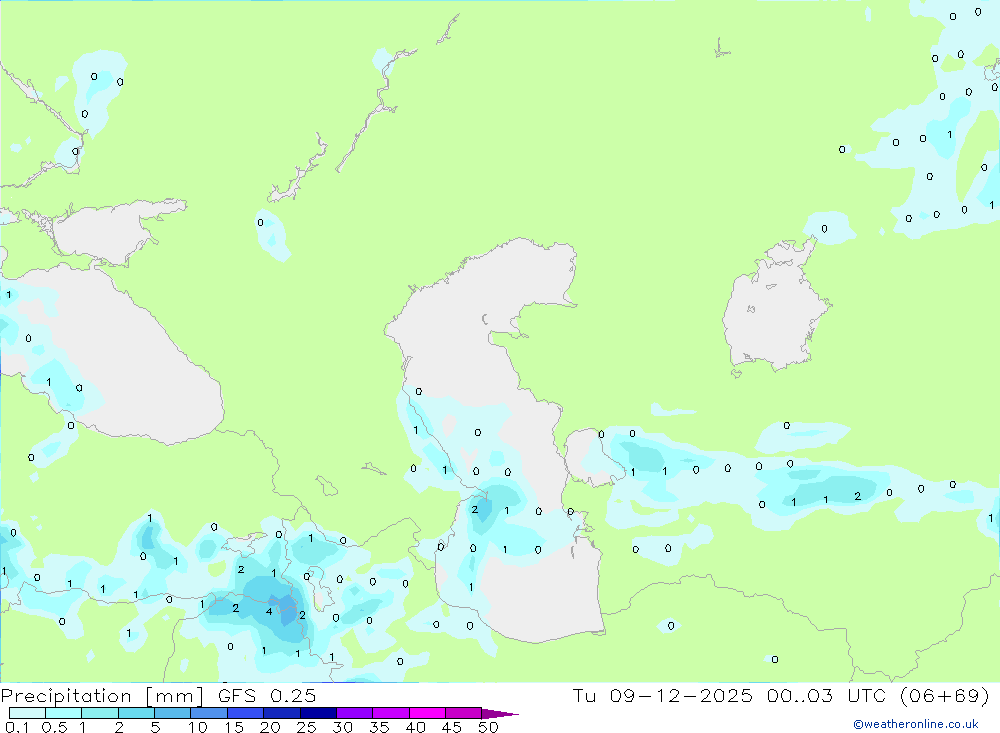The width and height of the screenshot is (1000, 733).
Task: Click the 0.5–1 mm legend color swatch
Action: [x=64, y=713]
